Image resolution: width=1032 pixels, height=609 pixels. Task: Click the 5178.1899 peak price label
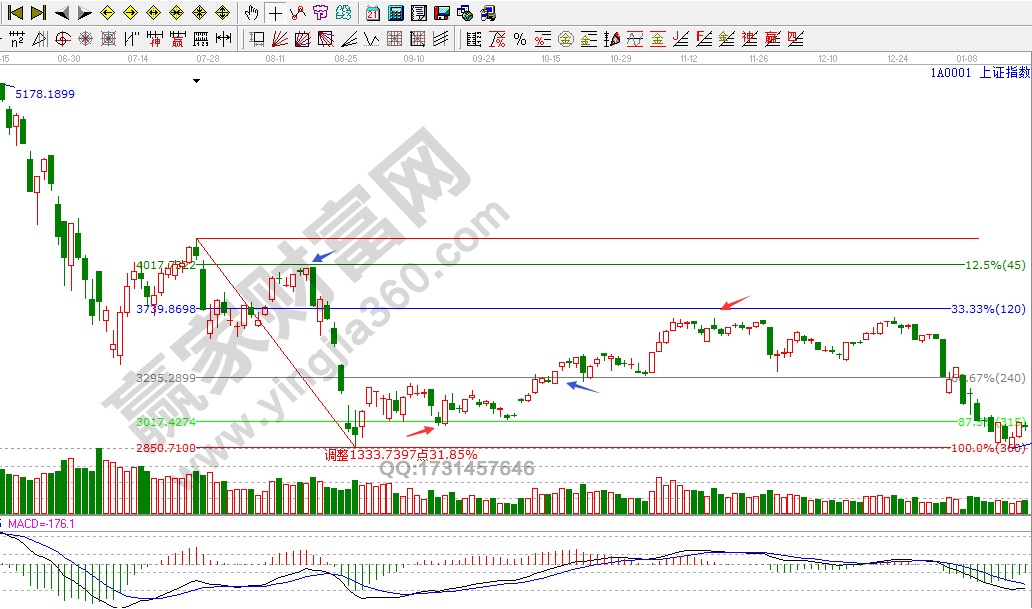tap(46, 94)
